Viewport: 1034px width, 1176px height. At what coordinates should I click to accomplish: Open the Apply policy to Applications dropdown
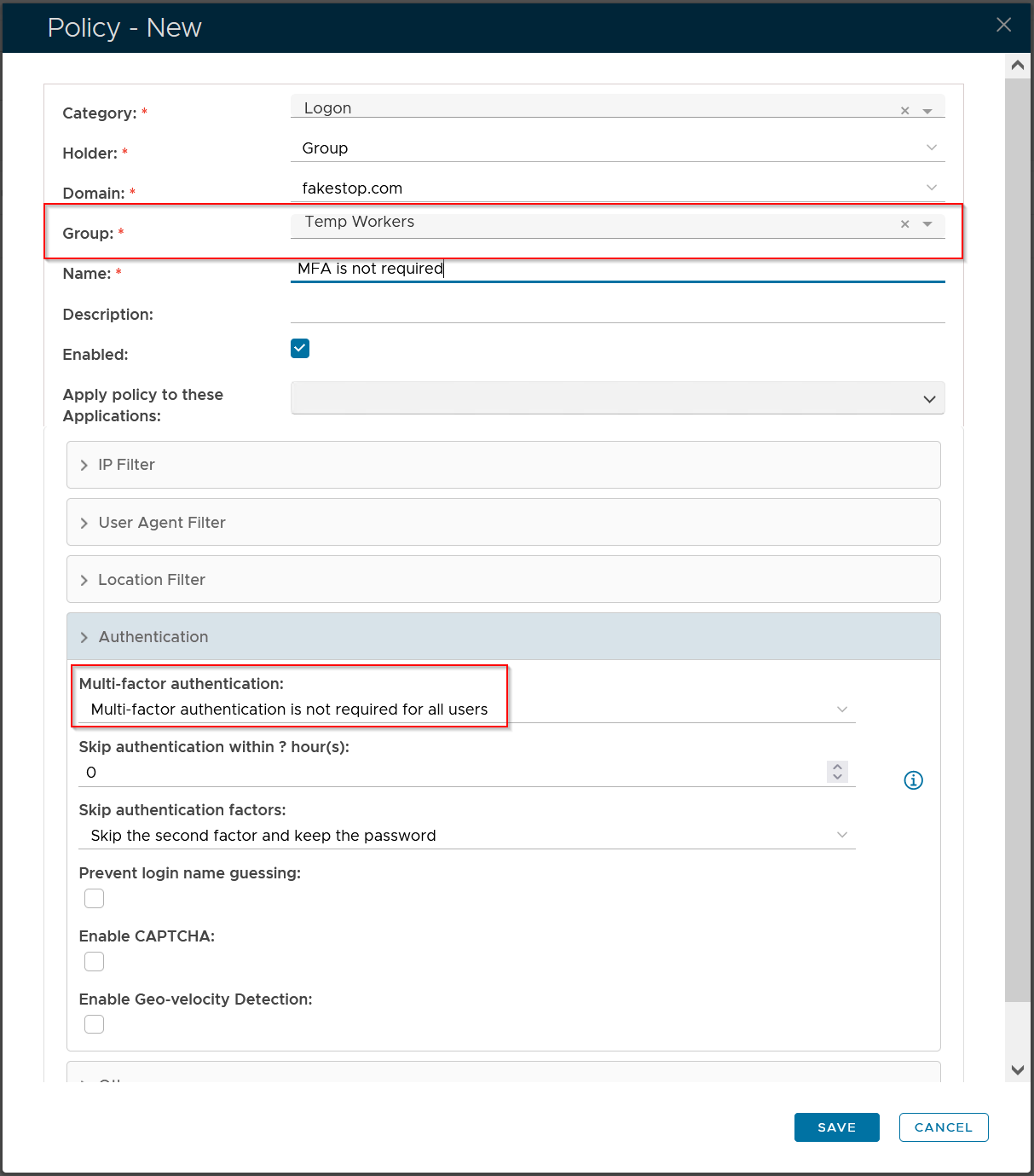point(617,398)
